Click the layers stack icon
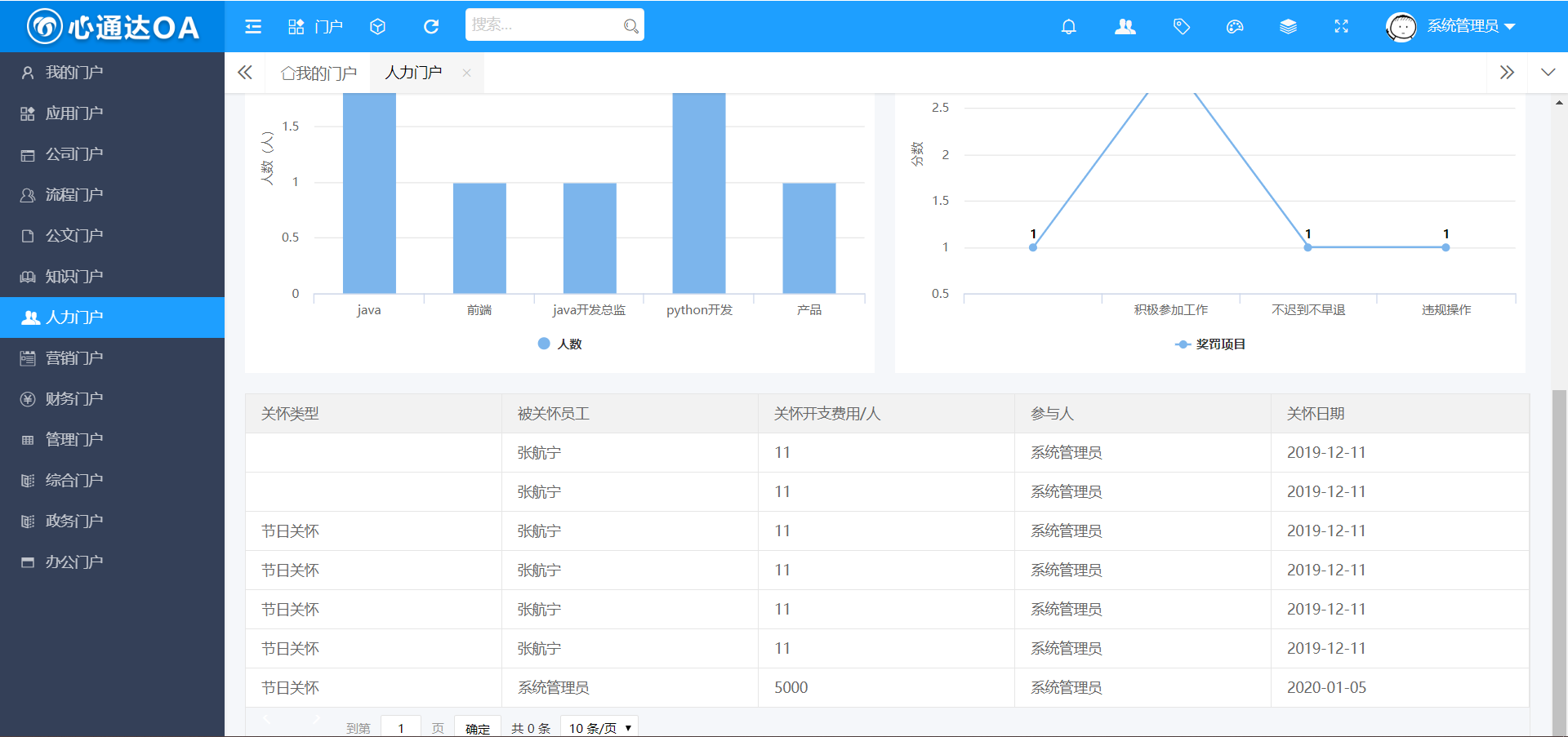The height and width of the screenshot is (737, 1568). click(1288, 26)
